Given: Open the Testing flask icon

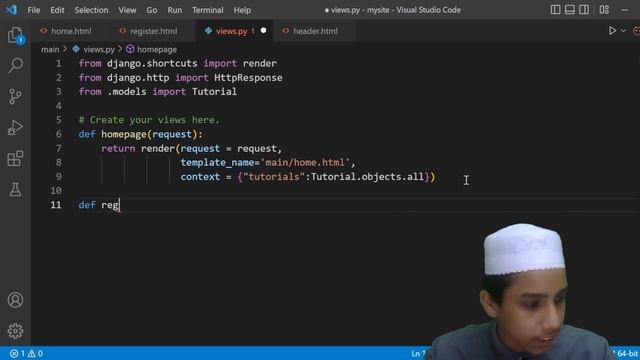Looking at the screenshot, I should [15, 189].
